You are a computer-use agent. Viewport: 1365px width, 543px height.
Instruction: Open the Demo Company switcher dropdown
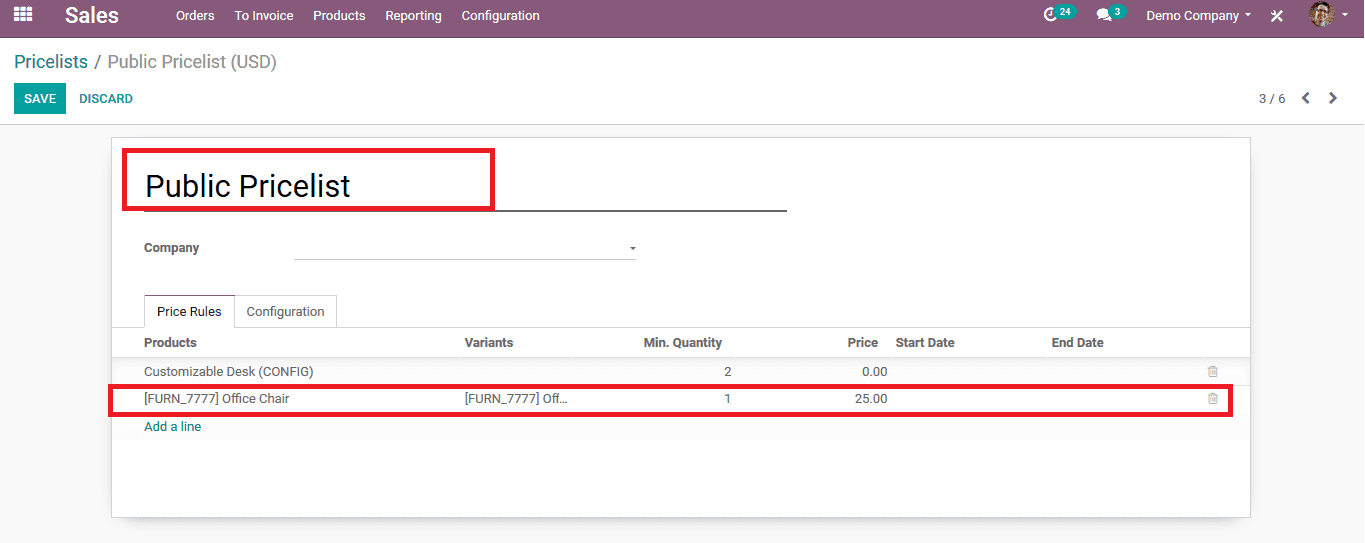(1198, 16)
